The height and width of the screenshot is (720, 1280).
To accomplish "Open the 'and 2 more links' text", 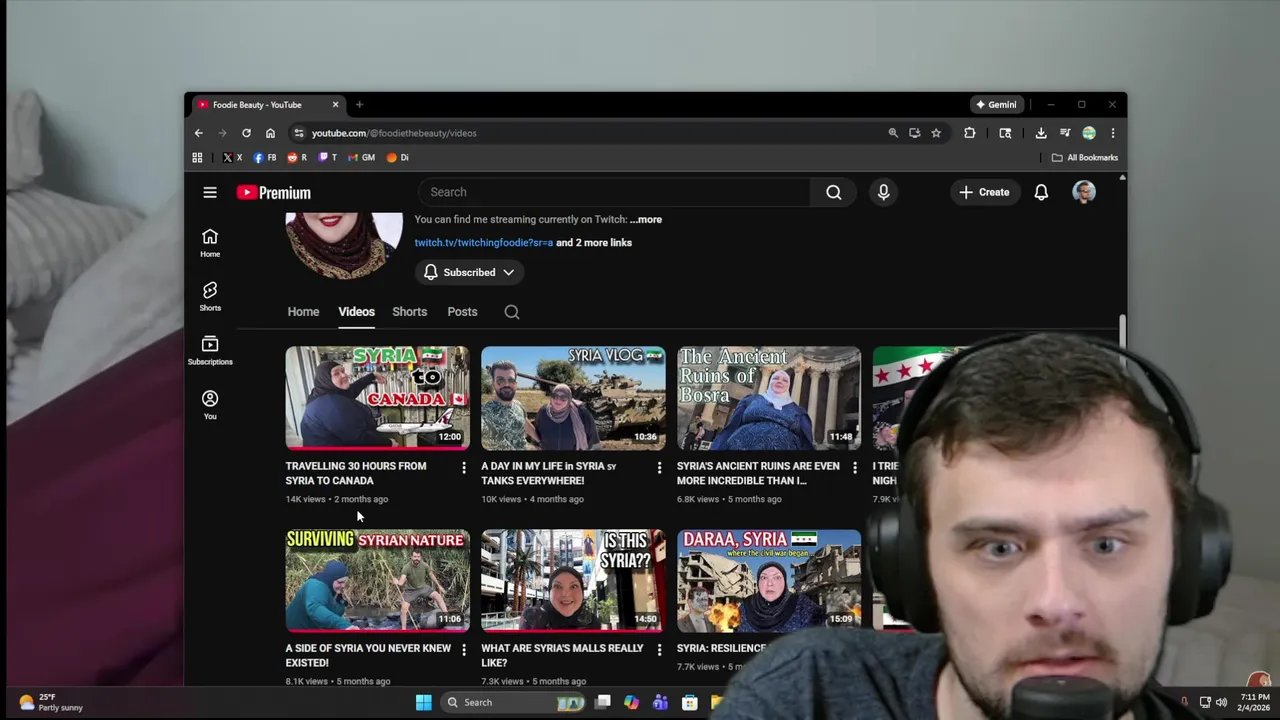I will [594, 242].
